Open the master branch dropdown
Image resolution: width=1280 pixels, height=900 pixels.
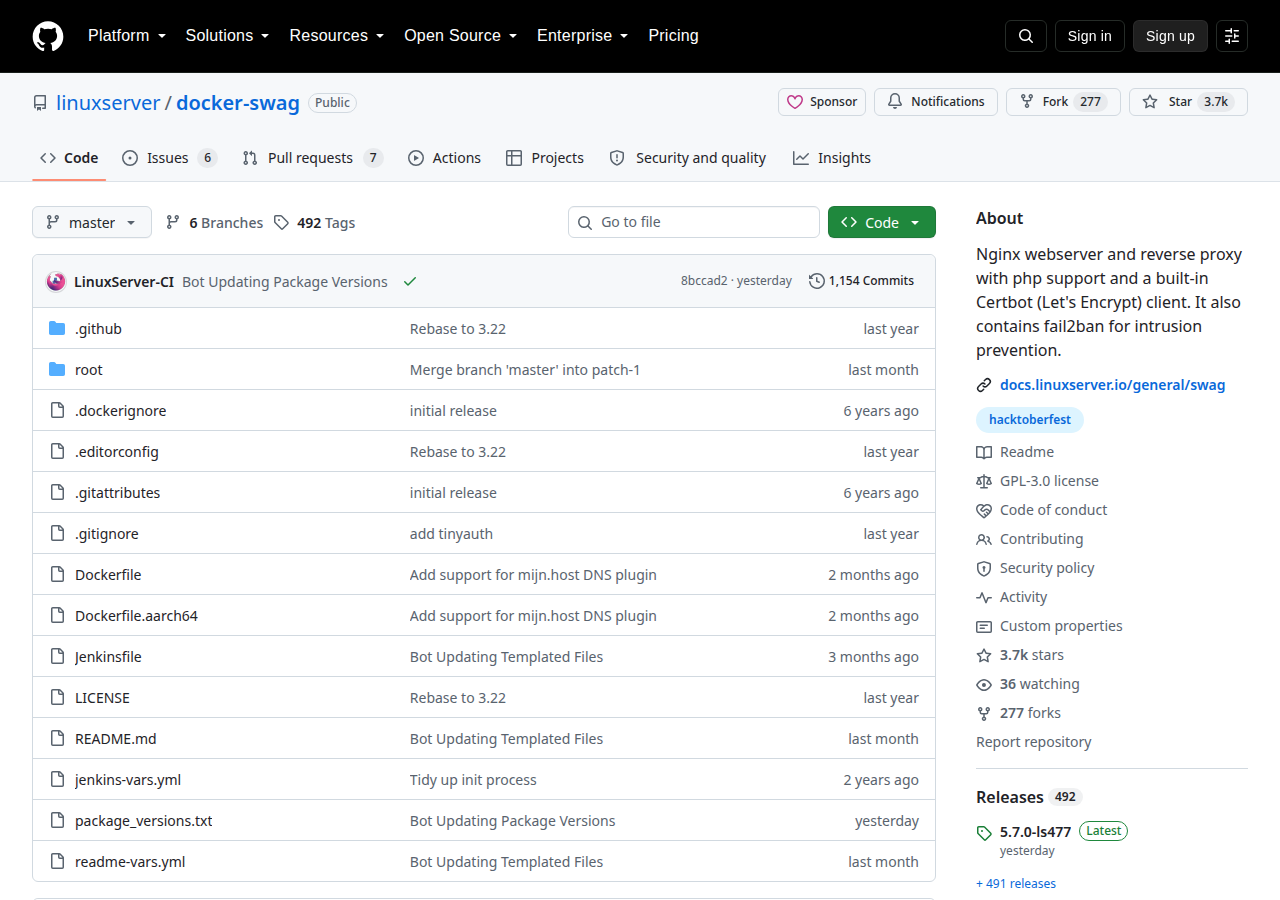pos(92,222)
